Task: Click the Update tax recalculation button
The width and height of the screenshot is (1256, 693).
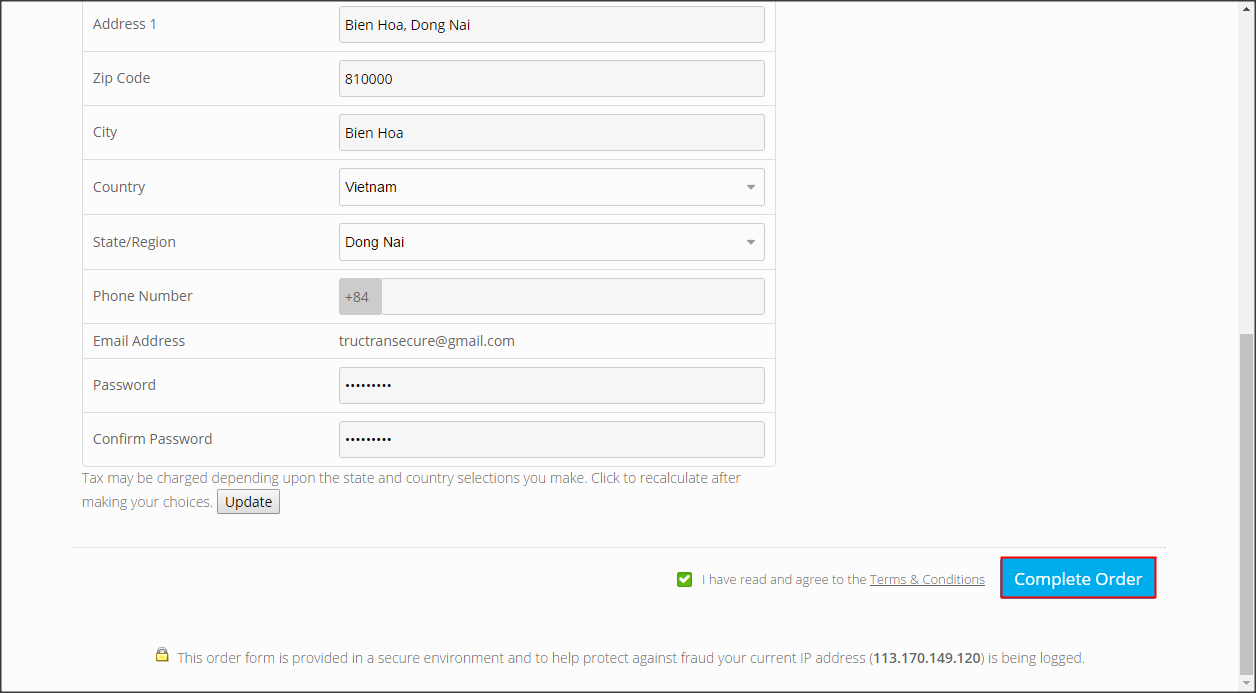Action: pos(248,502)
